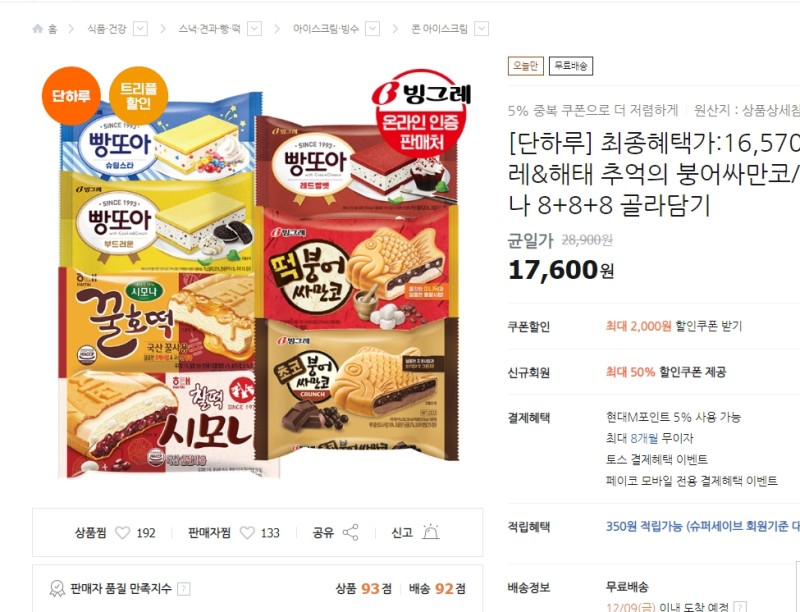The height and width of the screenshot is (612, 800).
Task: Click 최대 2,000원 할인쿠폰 받기 link
Action: 673,326
